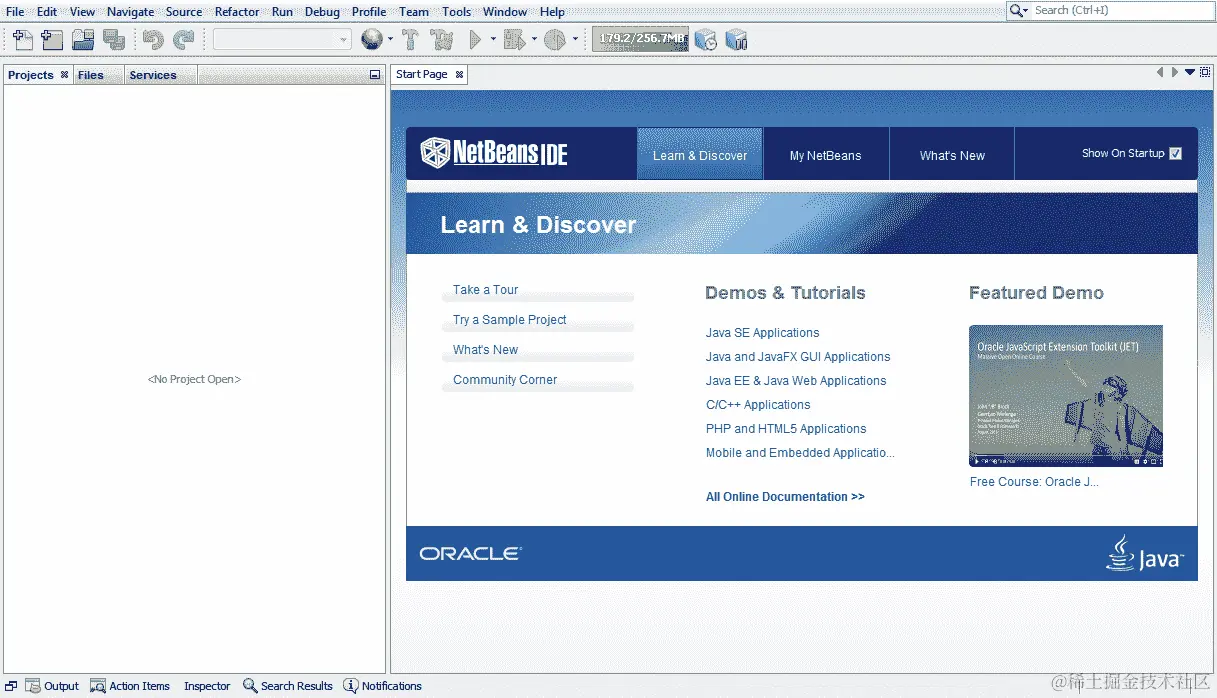
Task: Expand the Profile Project dropdown arrow
Action: pos(575,40)
